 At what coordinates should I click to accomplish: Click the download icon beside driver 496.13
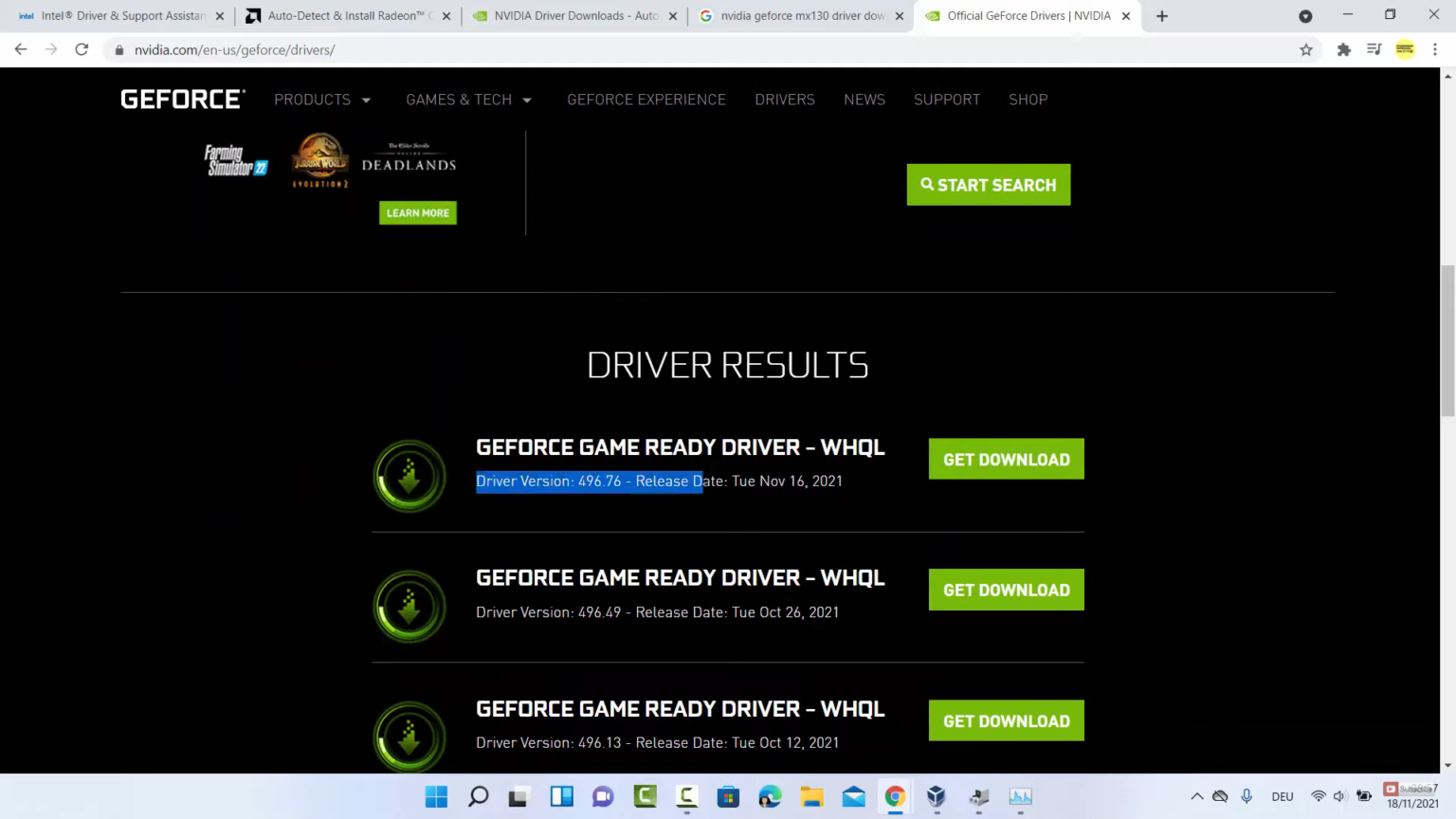(x=409, y=737)
